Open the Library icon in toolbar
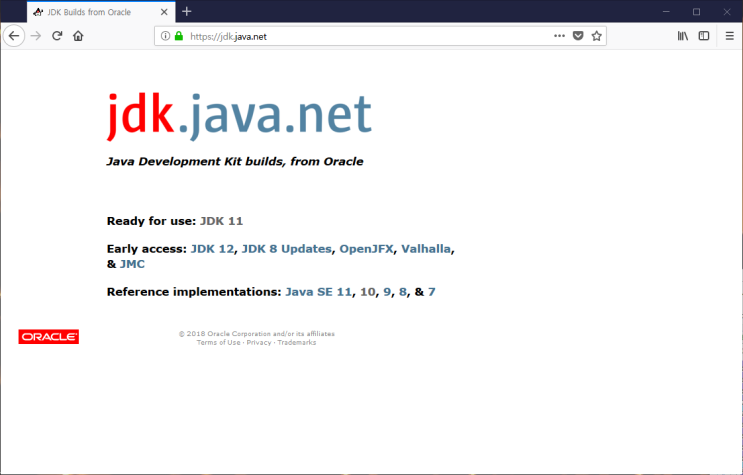The width and height of the screenshot is (743, 475). tap(683, 35)
